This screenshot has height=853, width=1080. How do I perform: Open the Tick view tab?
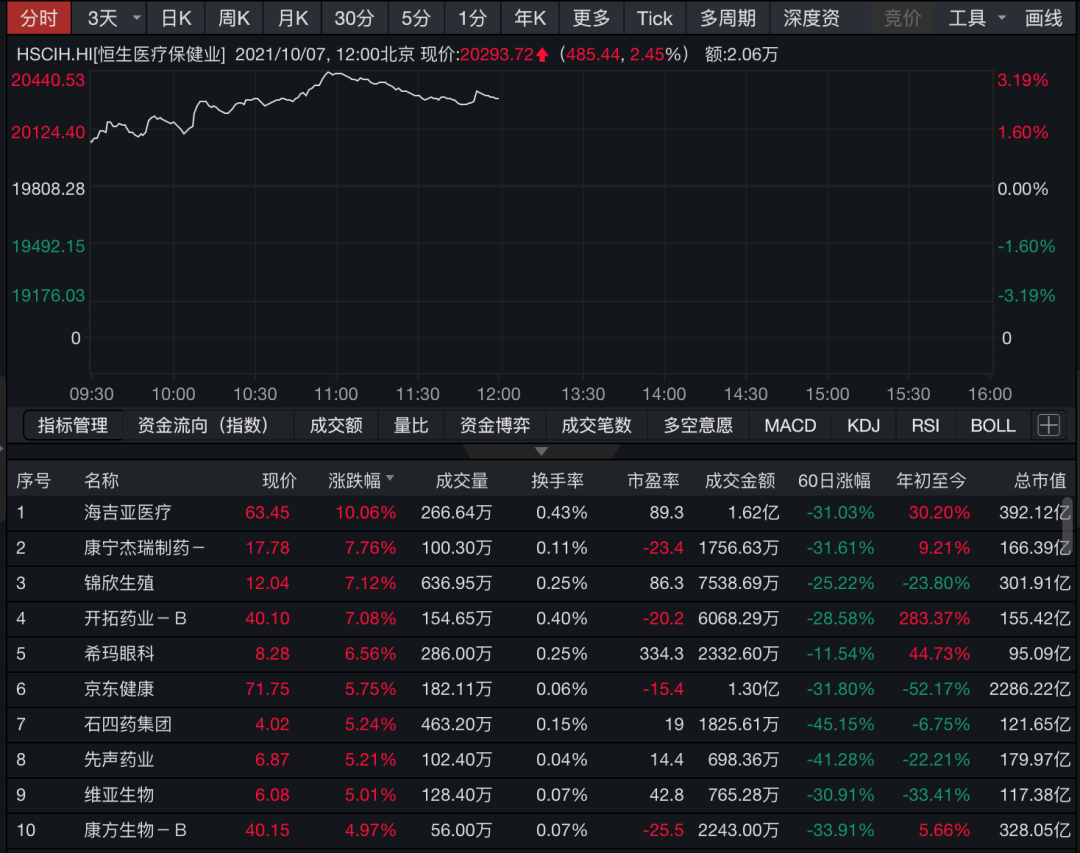tap(654, 18)
